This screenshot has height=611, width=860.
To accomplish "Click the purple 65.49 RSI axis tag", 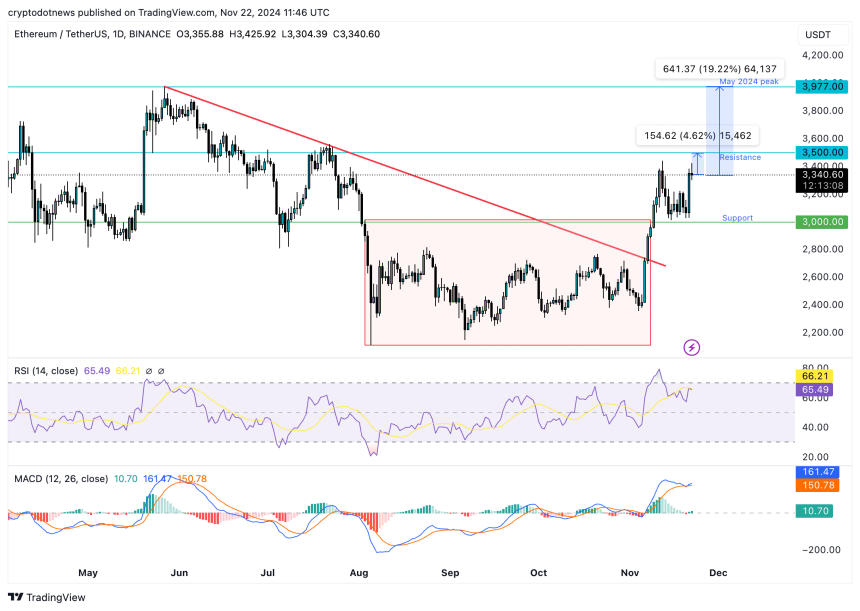I will pos(822,388).
